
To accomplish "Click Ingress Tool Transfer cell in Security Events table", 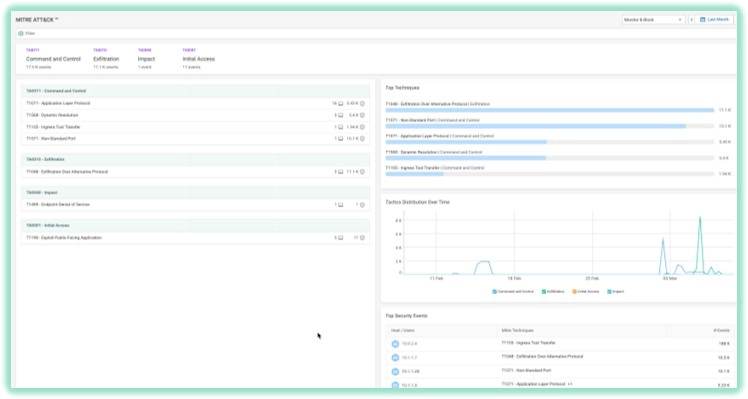I will [528, 343].
